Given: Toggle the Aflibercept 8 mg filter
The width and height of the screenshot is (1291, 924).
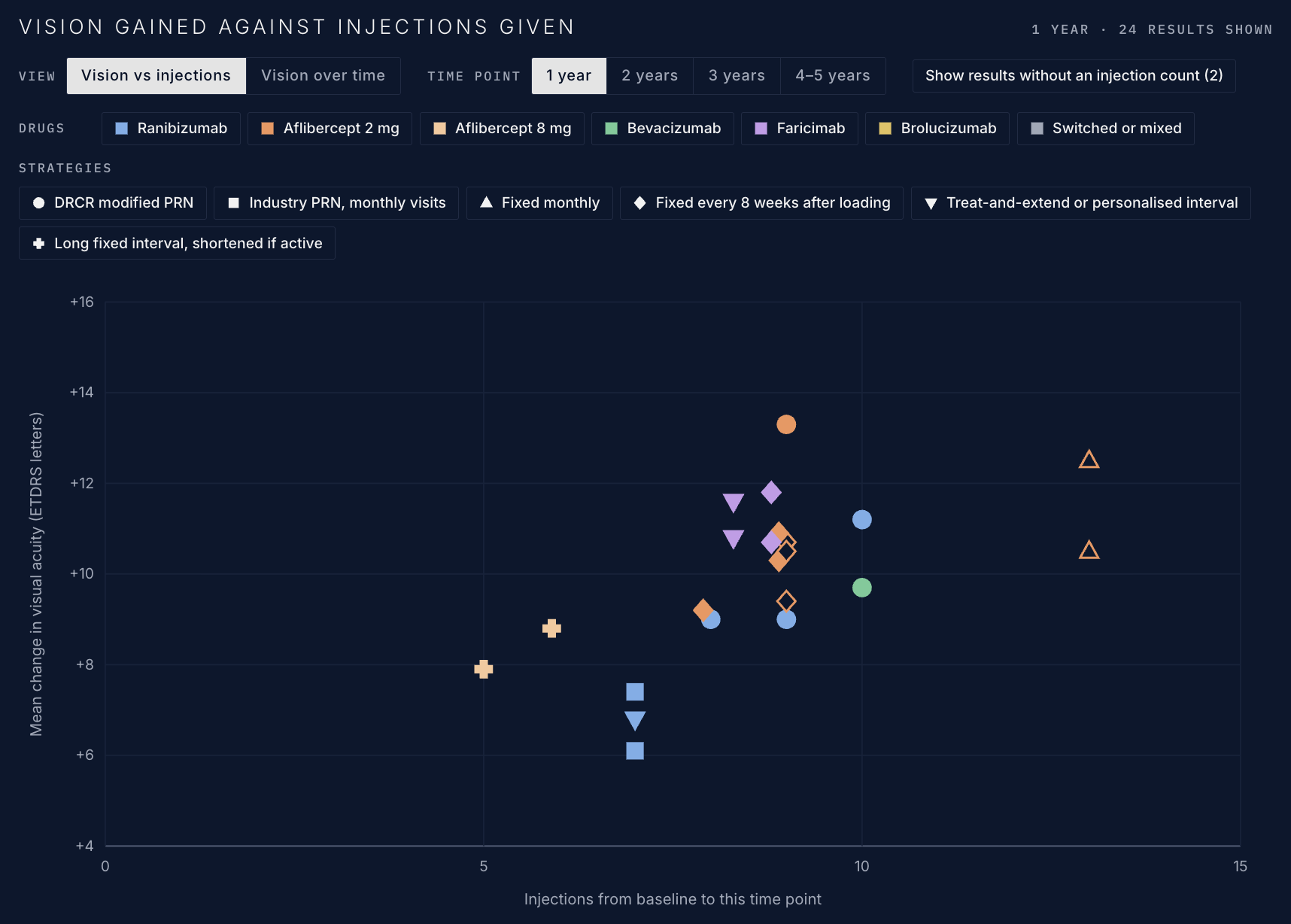Looking at the screenshot, I should [502, 129].
